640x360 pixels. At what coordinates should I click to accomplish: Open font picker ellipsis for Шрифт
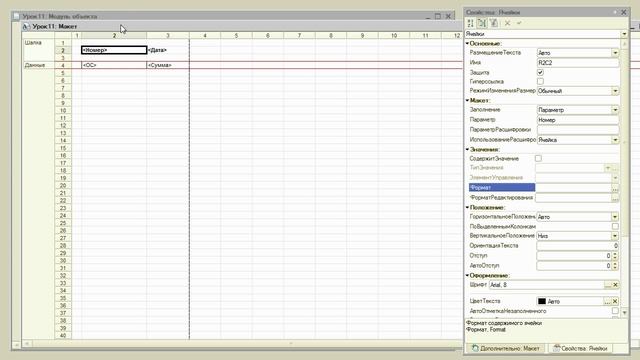pyautogui.click(x=608, y=285)
